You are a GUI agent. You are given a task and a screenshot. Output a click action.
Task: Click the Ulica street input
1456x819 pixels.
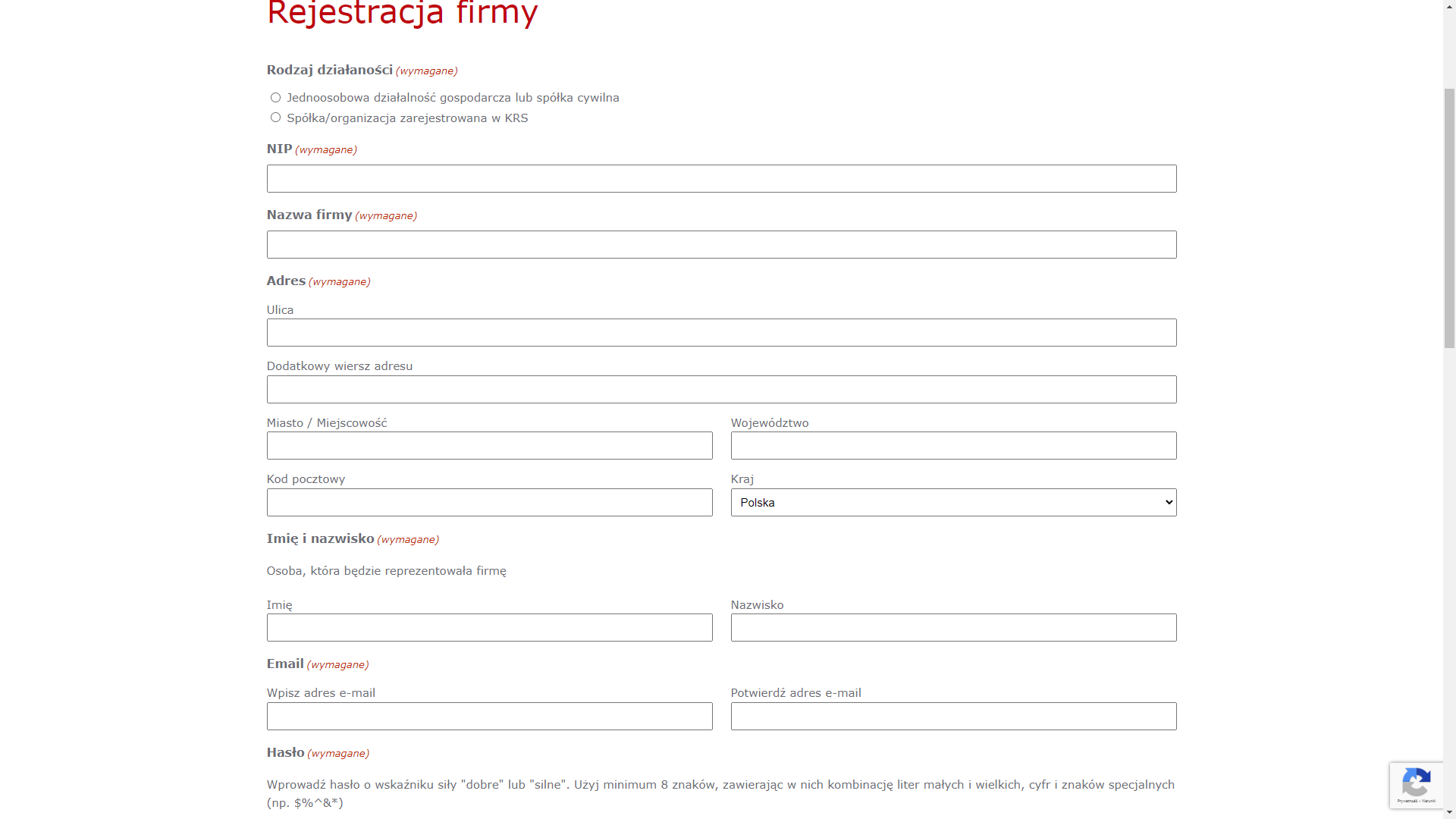pos(721,333)
